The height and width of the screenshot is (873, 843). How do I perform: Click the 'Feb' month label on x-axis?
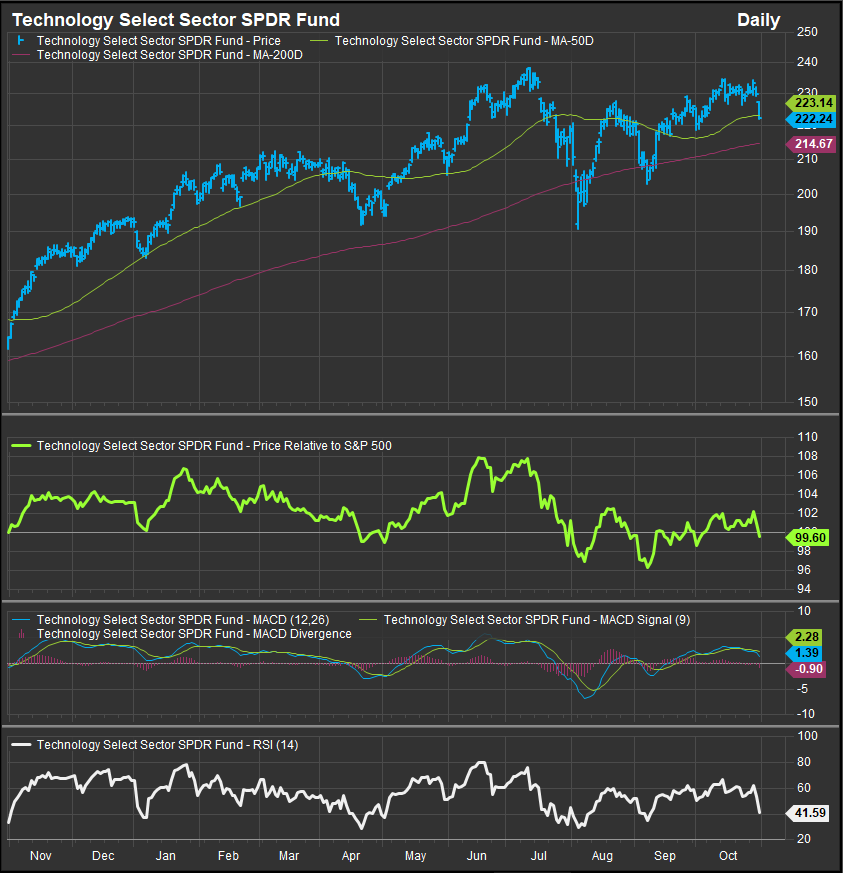(228, 855)
